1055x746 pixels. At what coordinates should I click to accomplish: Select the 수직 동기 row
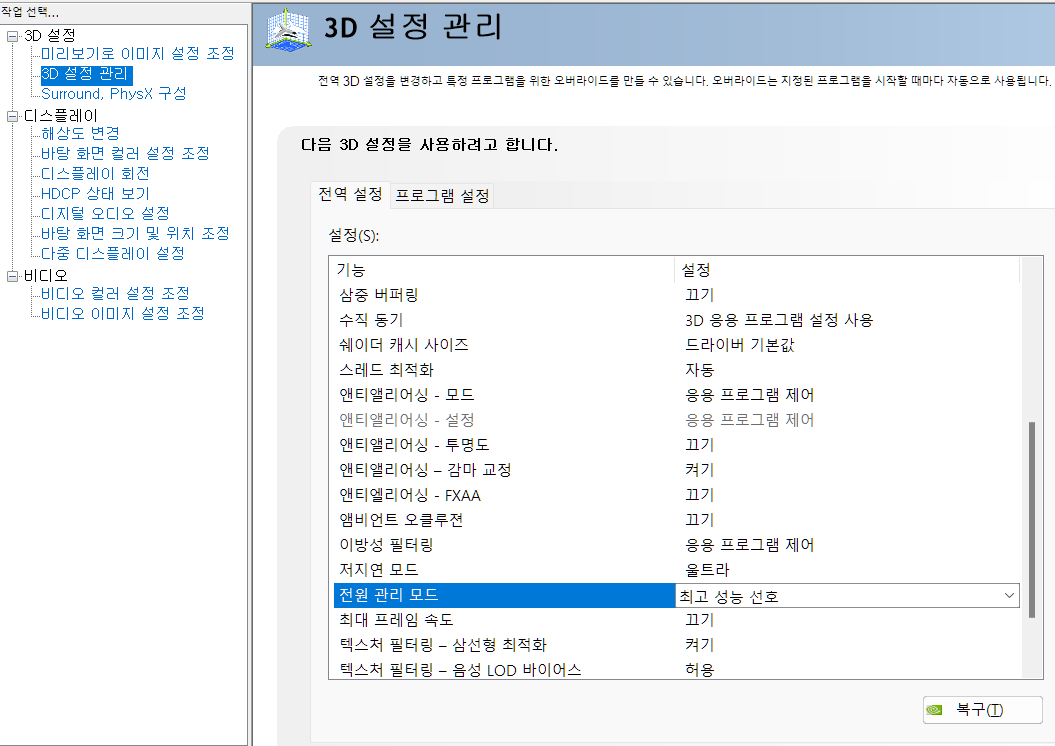click(x=676, y=320)
